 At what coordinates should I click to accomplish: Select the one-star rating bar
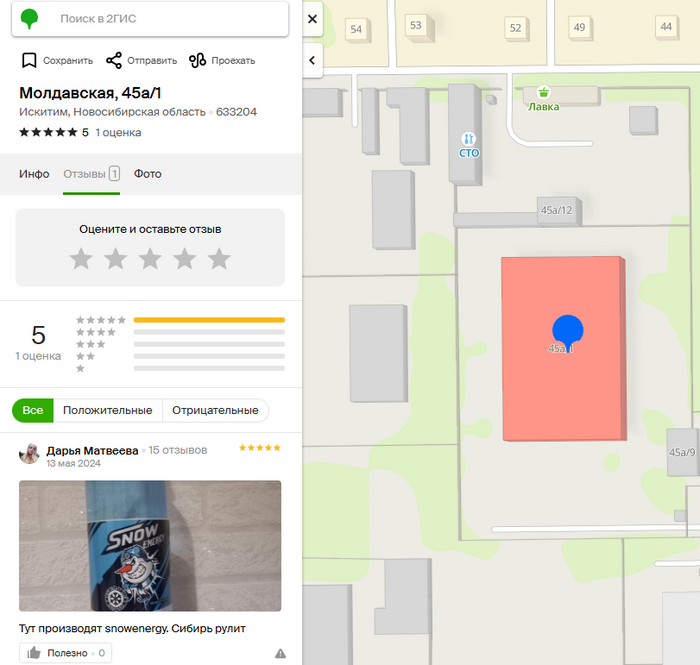click(209, 368)
